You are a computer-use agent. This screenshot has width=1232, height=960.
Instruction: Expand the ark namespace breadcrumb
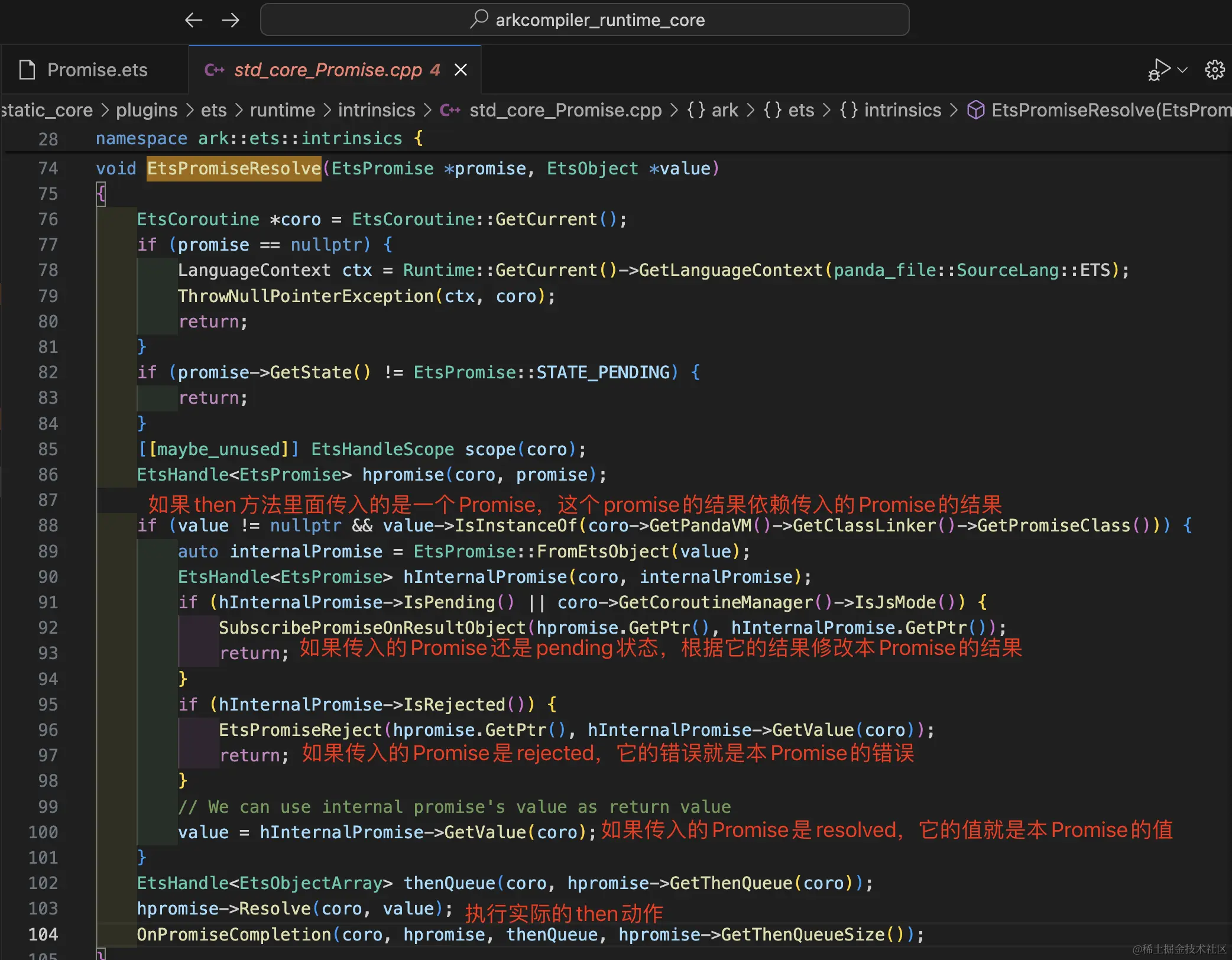(724, 110)
